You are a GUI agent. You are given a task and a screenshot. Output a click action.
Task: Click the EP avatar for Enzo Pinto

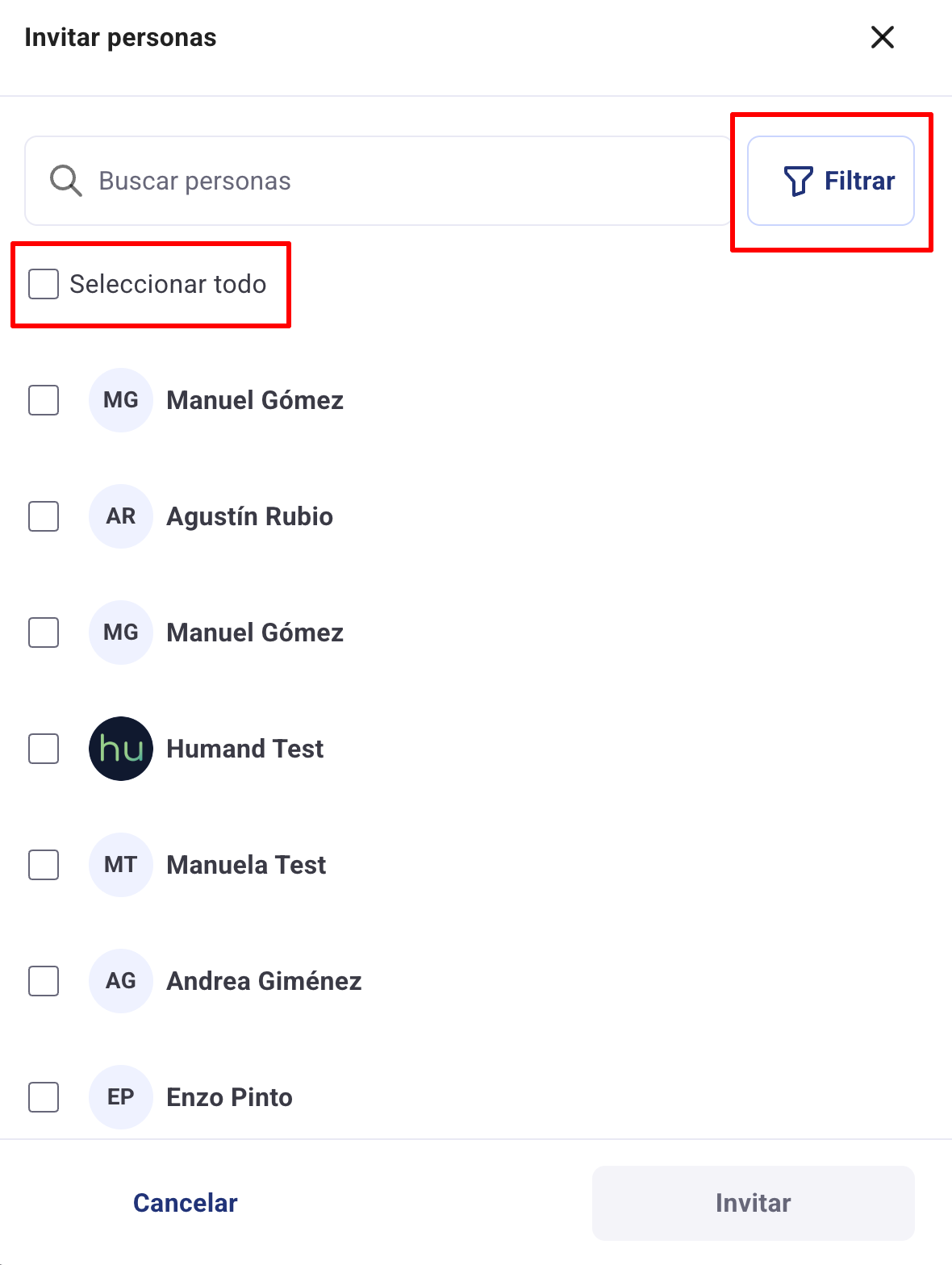pos(121,1097)
